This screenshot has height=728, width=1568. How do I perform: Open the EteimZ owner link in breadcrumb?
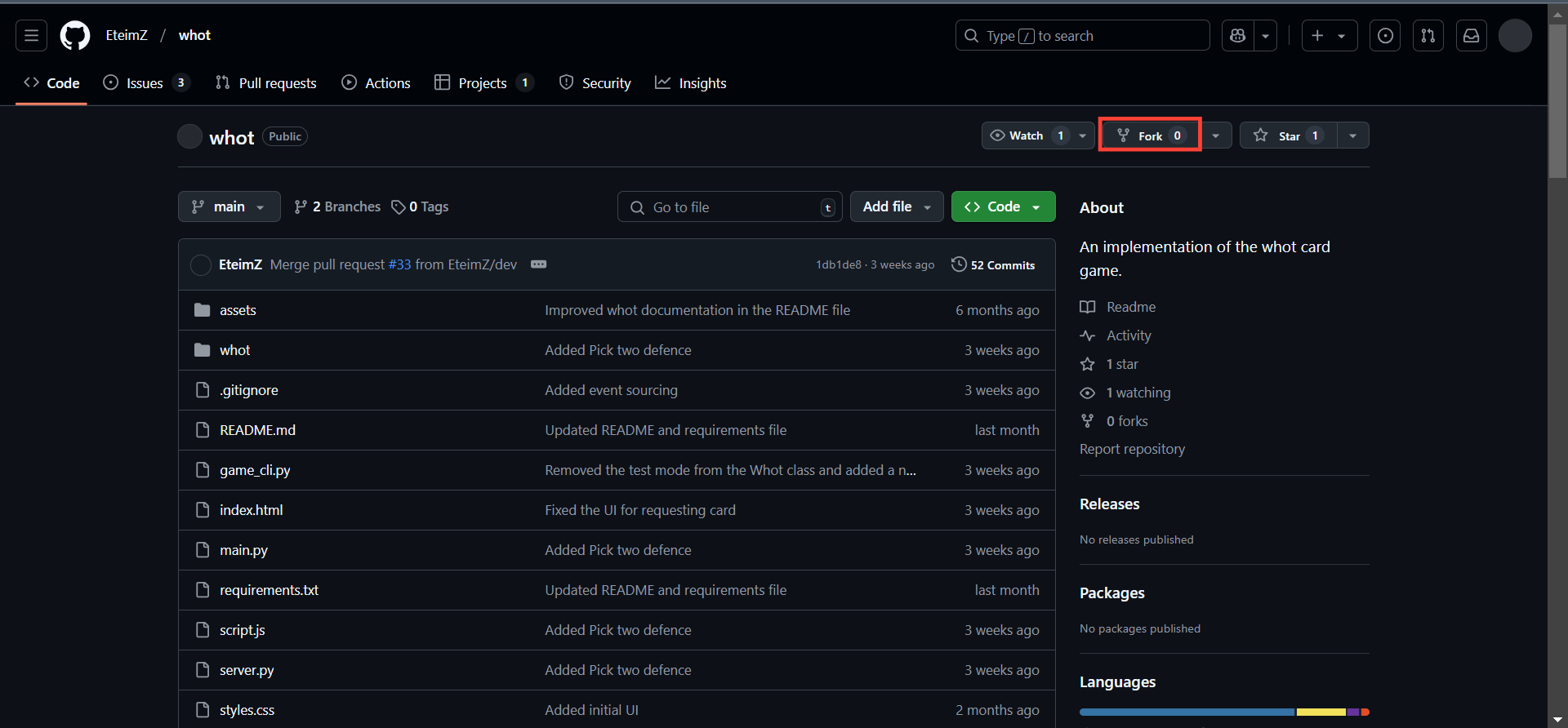(127, 35)
